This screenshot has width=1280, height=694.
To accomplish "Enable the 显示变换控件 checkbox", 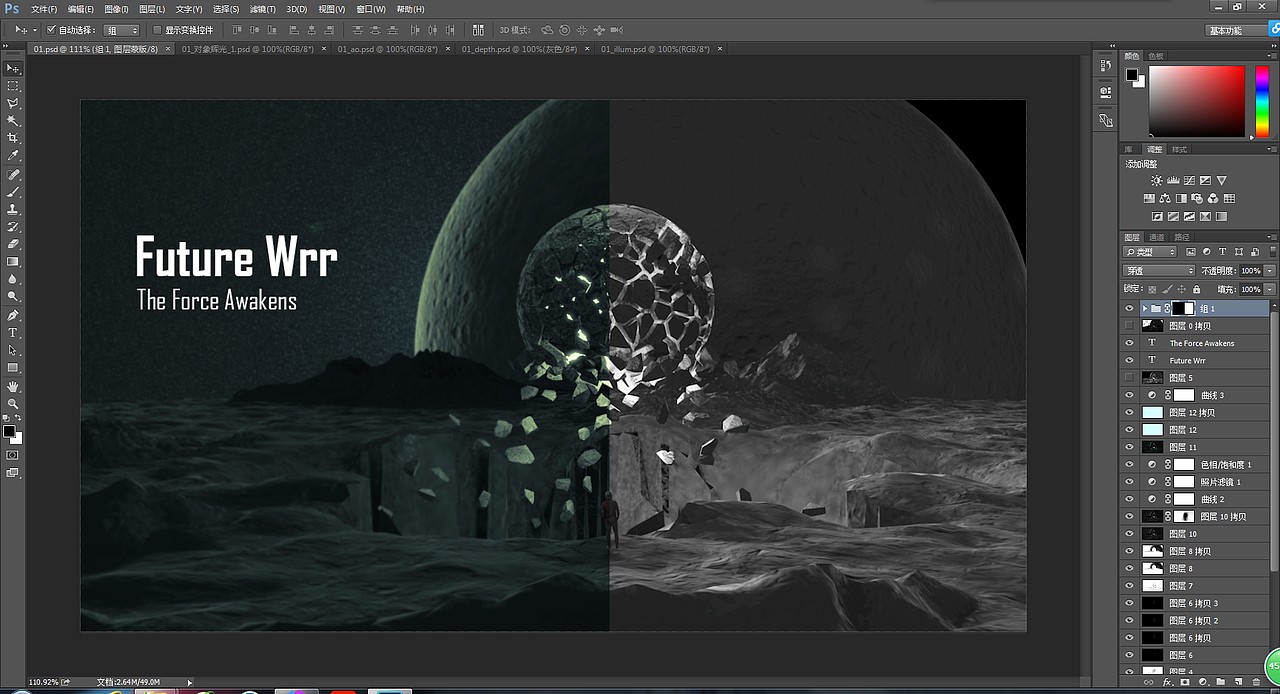I will tap(157, 30).
